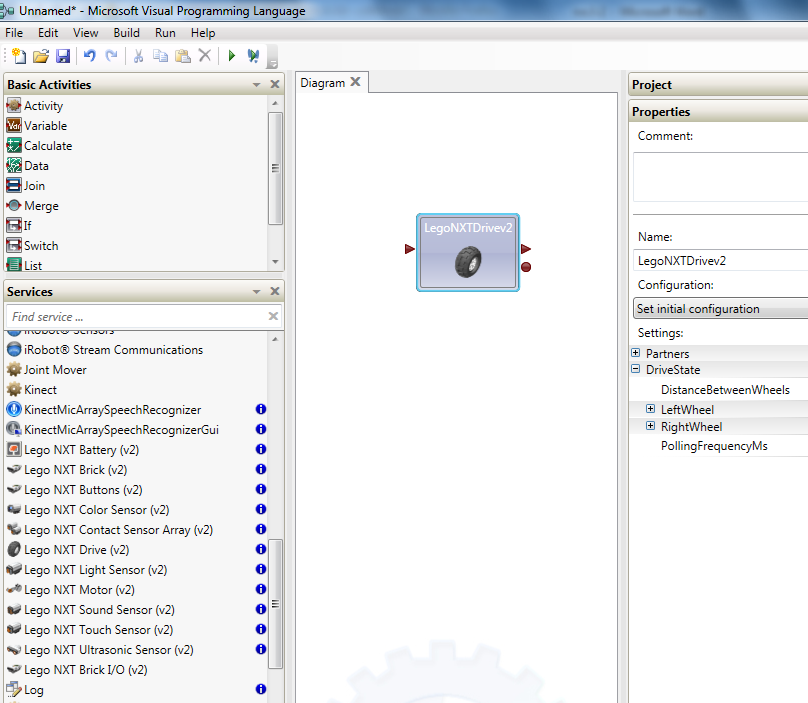Screen dimensions: 808x703
Task: Click the Name field with LegoNXTDrivev2
Action: click(720, 260)
